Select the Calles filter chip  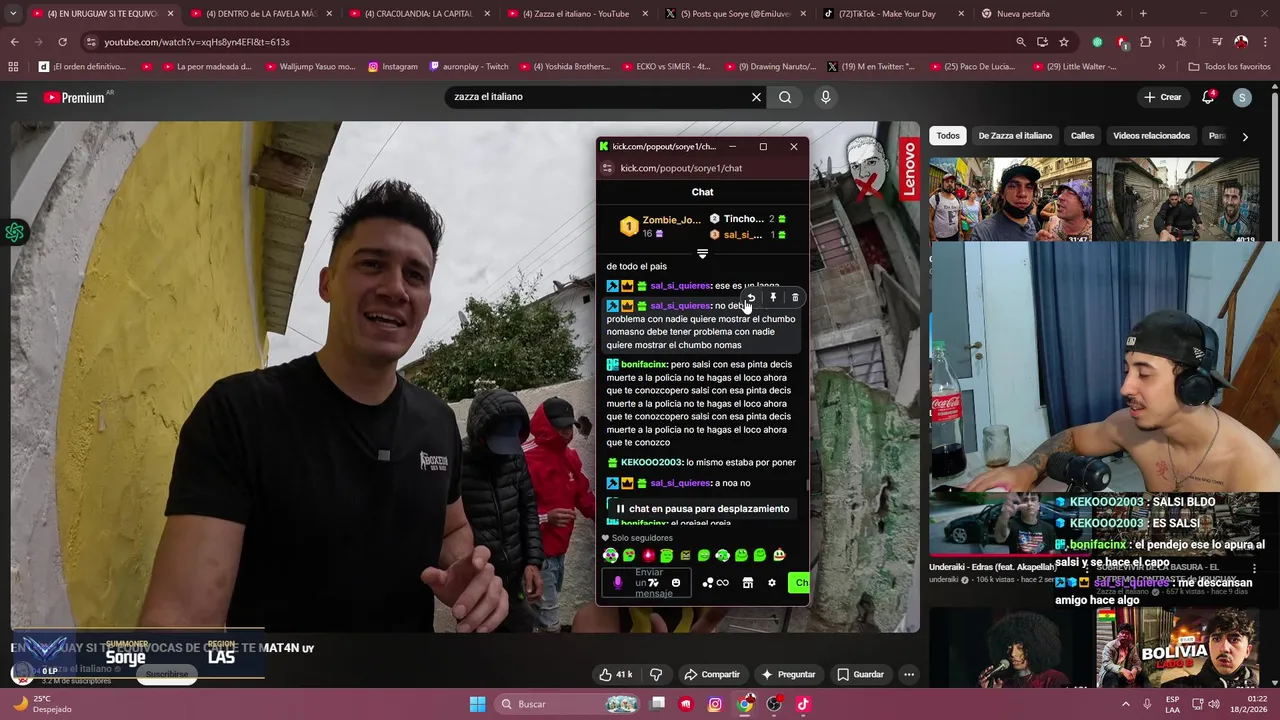[1083, 136]
